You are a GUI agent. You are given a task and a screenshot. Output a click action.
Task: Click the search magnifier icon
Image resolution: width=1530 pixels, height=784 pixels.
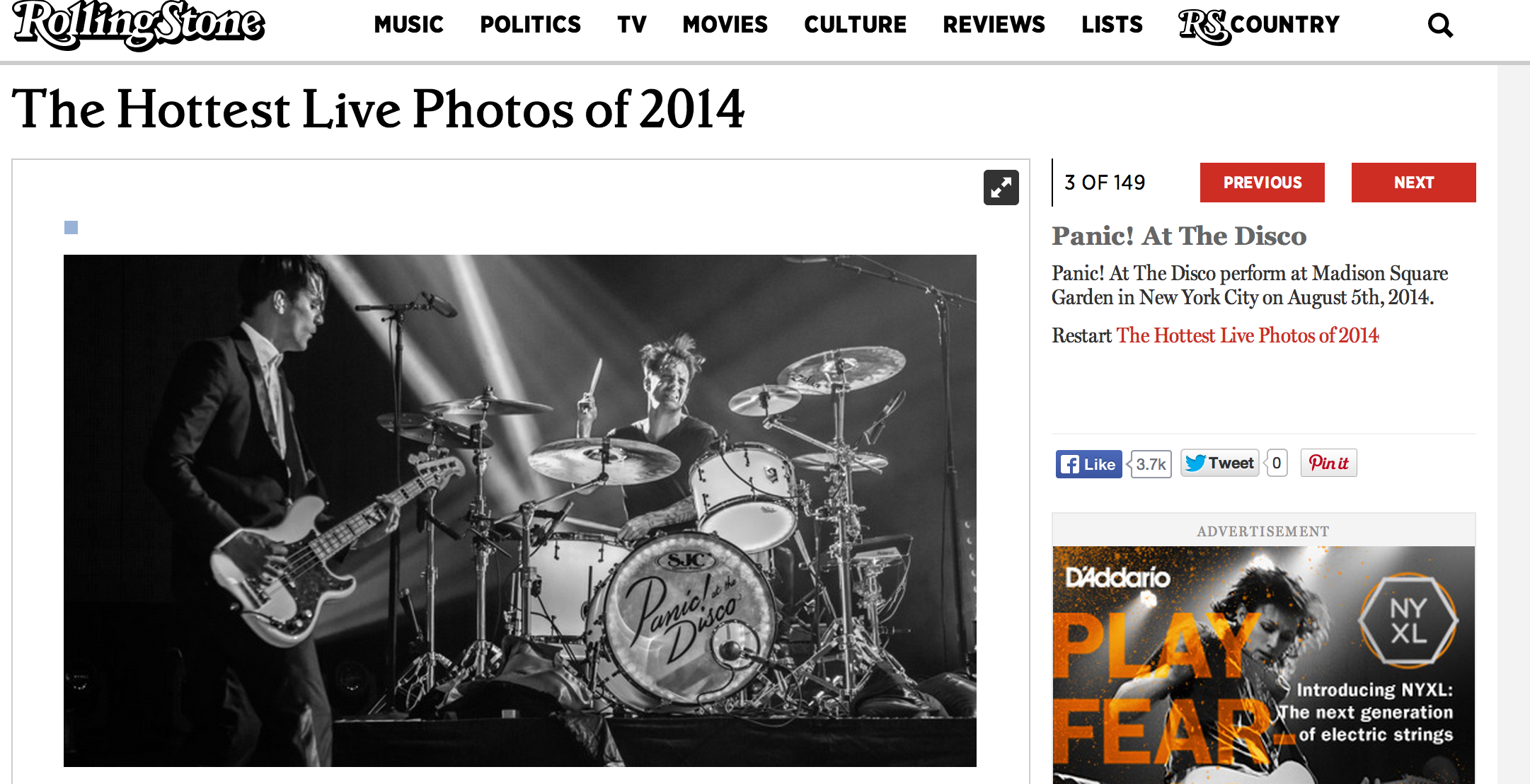(1440, 25)
